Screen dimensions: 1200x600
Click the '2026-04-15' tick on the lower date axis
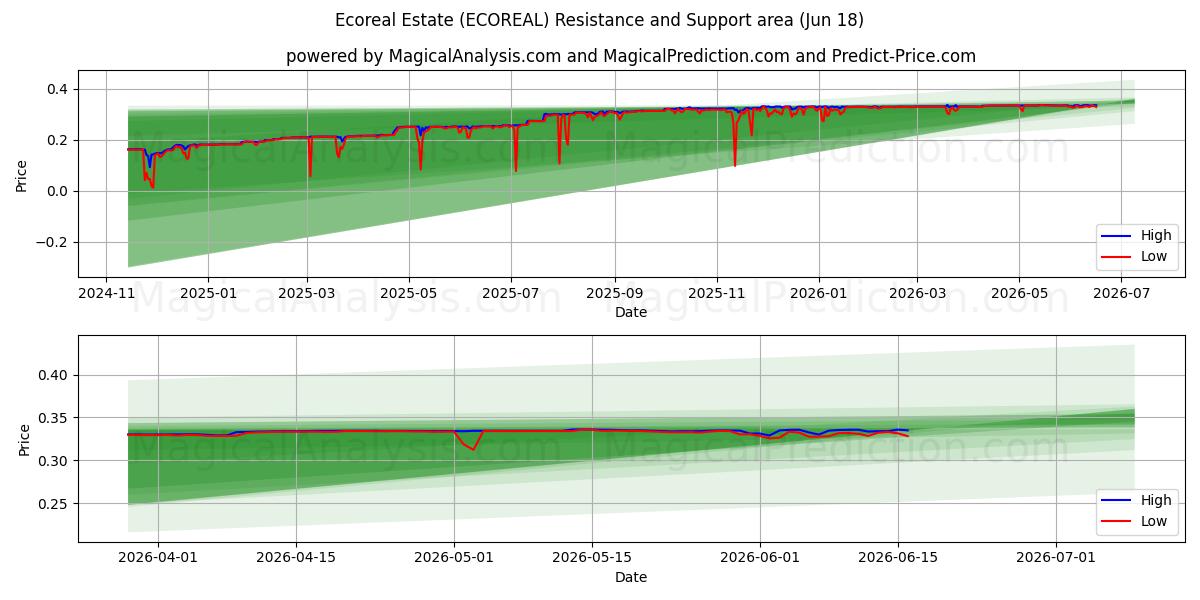coord(296,559)
